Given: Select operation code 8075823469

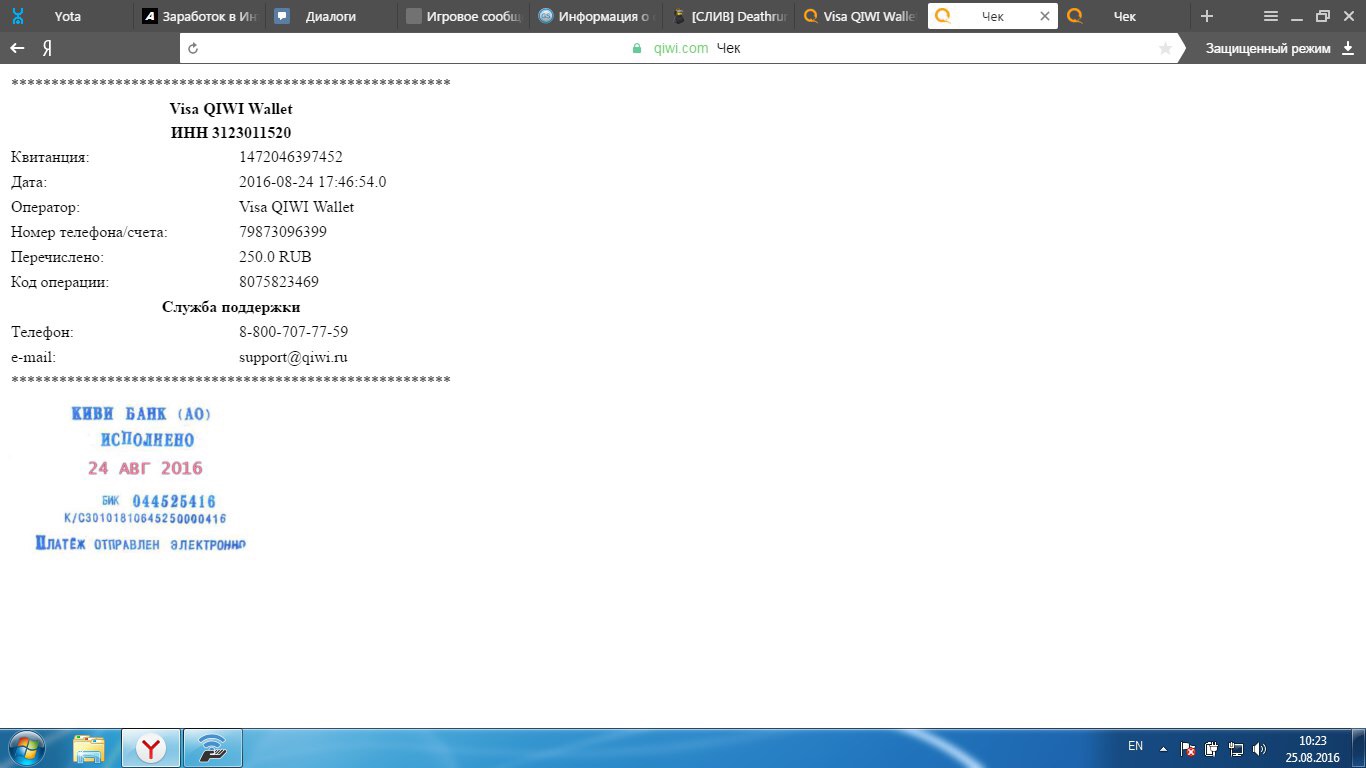Looking at the screenshot, I should pyautogui.click(x=279, y=282).
